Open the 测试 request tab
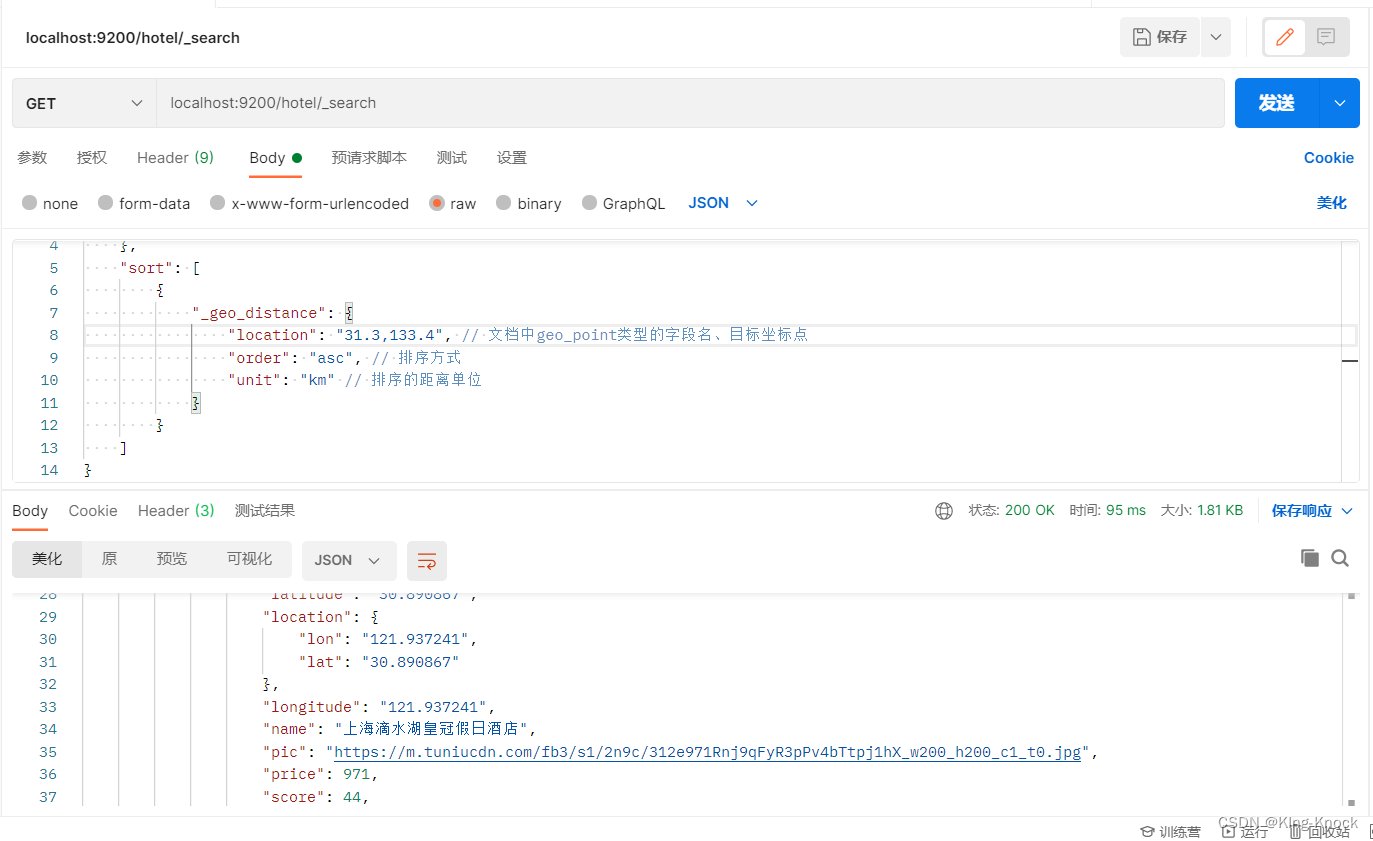This screenshot has height=841, width=1373. (x=452, y=158)
